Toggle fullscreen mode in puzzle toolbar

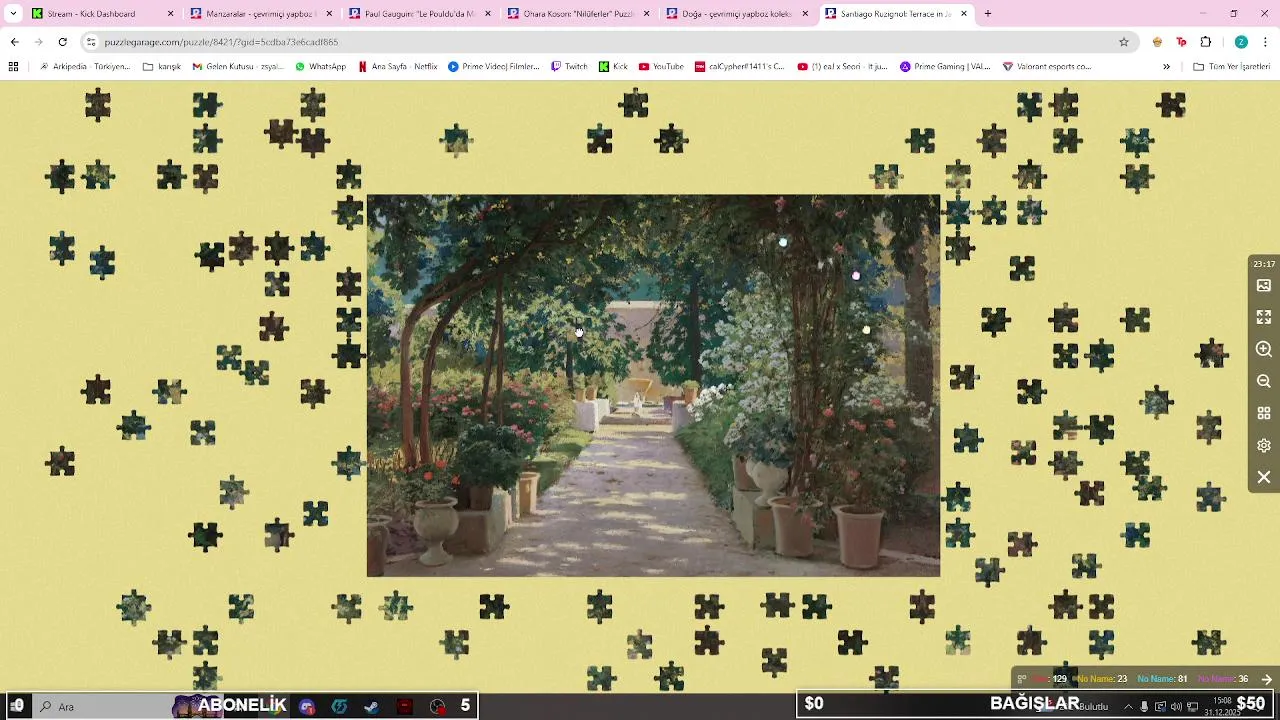coord(1264,317)
